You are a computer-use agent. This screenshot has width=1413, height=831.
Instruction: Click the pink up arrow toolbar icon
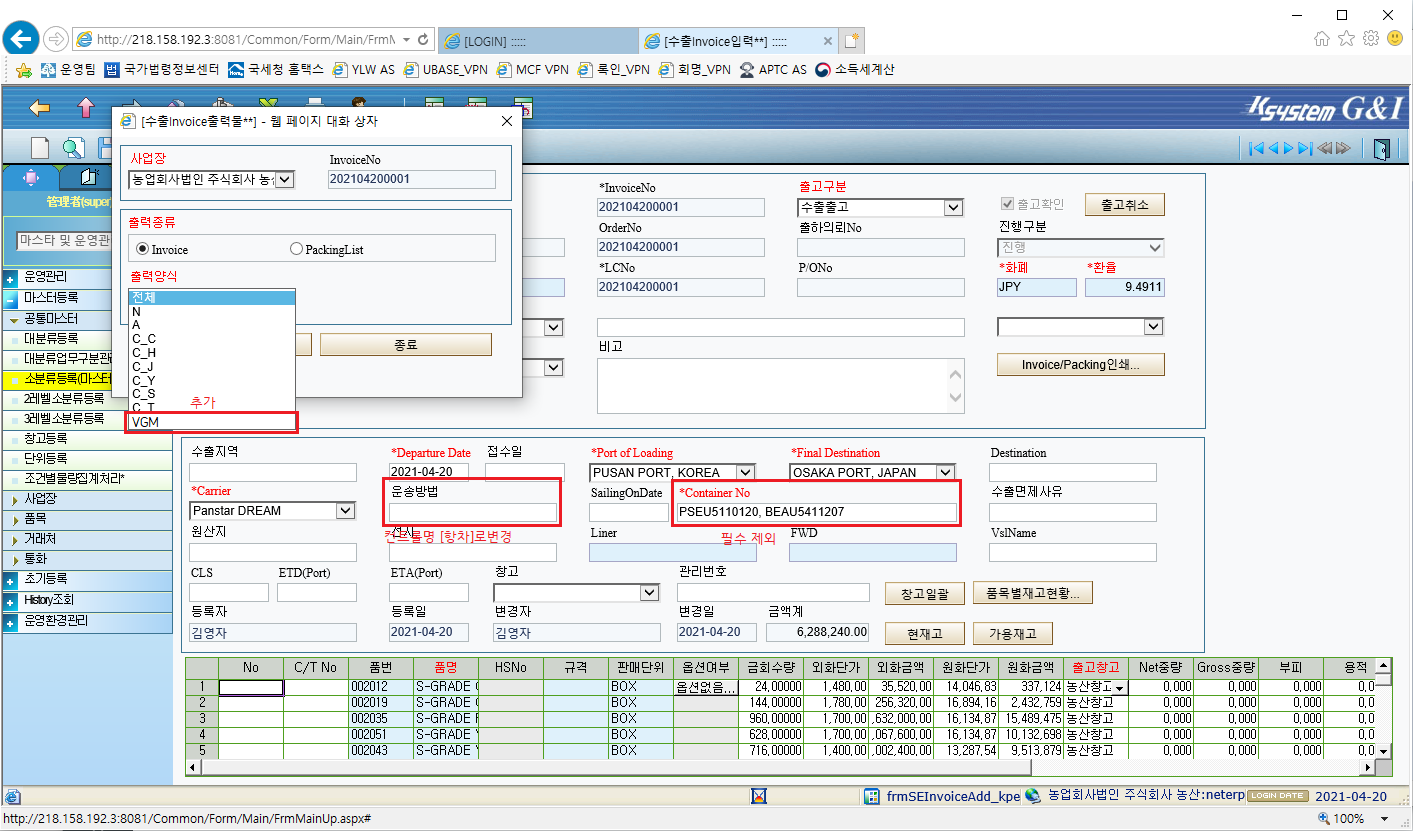pos(86,107)
